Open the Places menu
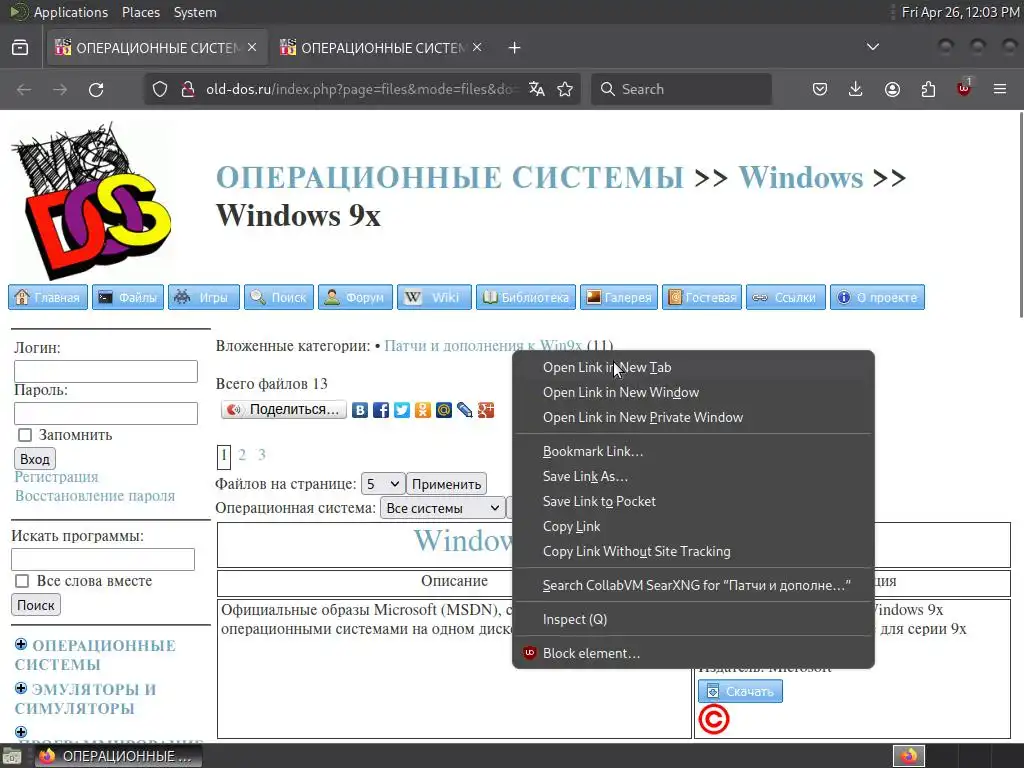The image size is (1024, 768). click(141, 12)
